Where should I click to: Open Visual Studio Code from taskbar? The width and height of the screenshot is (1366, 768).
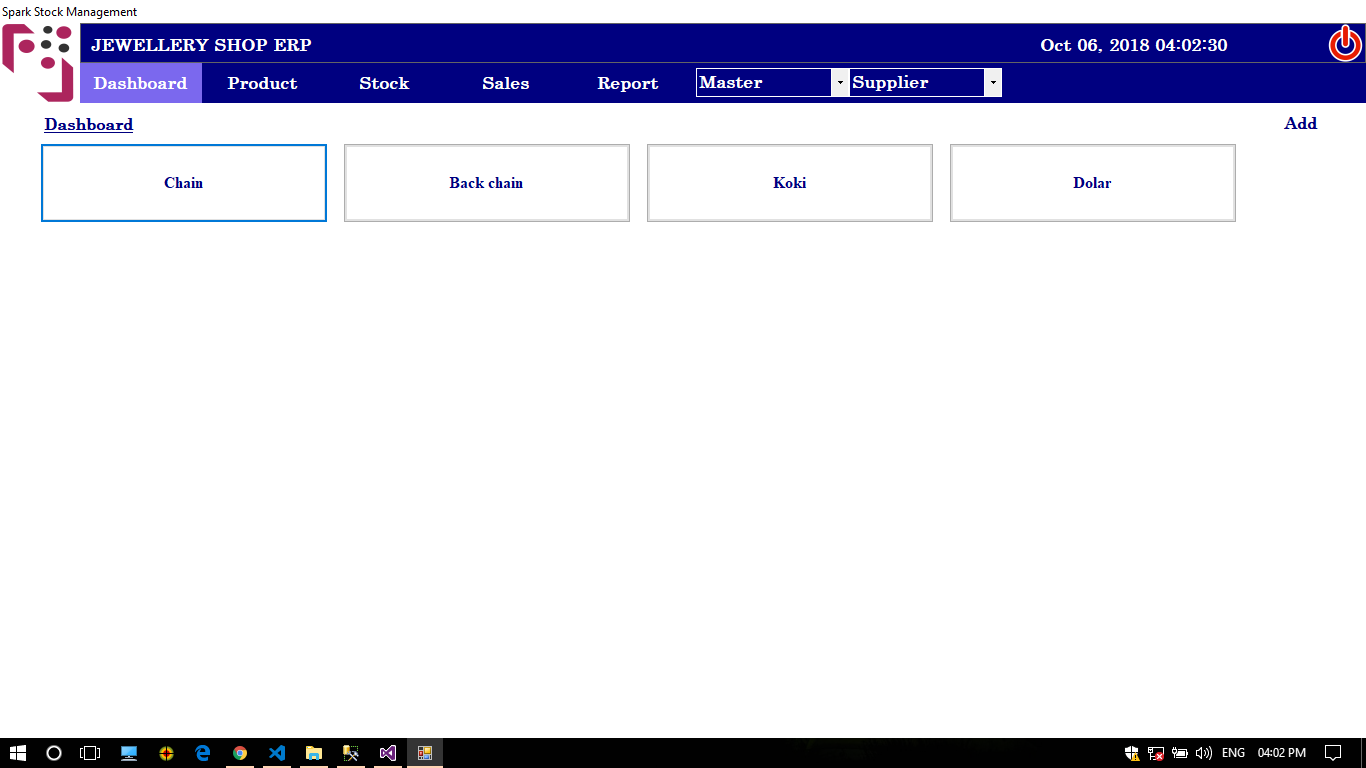tap(277, 753)
